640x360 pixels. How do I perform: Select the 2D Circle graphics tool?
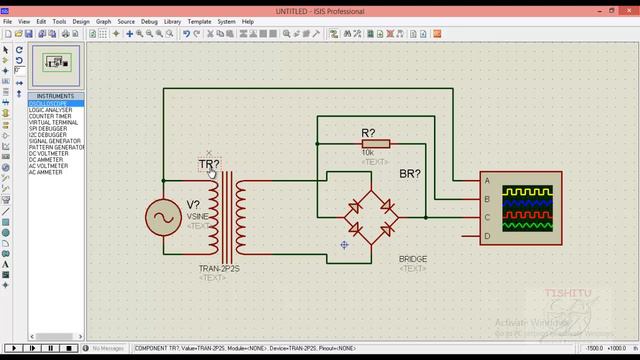(x=6, y=233)
